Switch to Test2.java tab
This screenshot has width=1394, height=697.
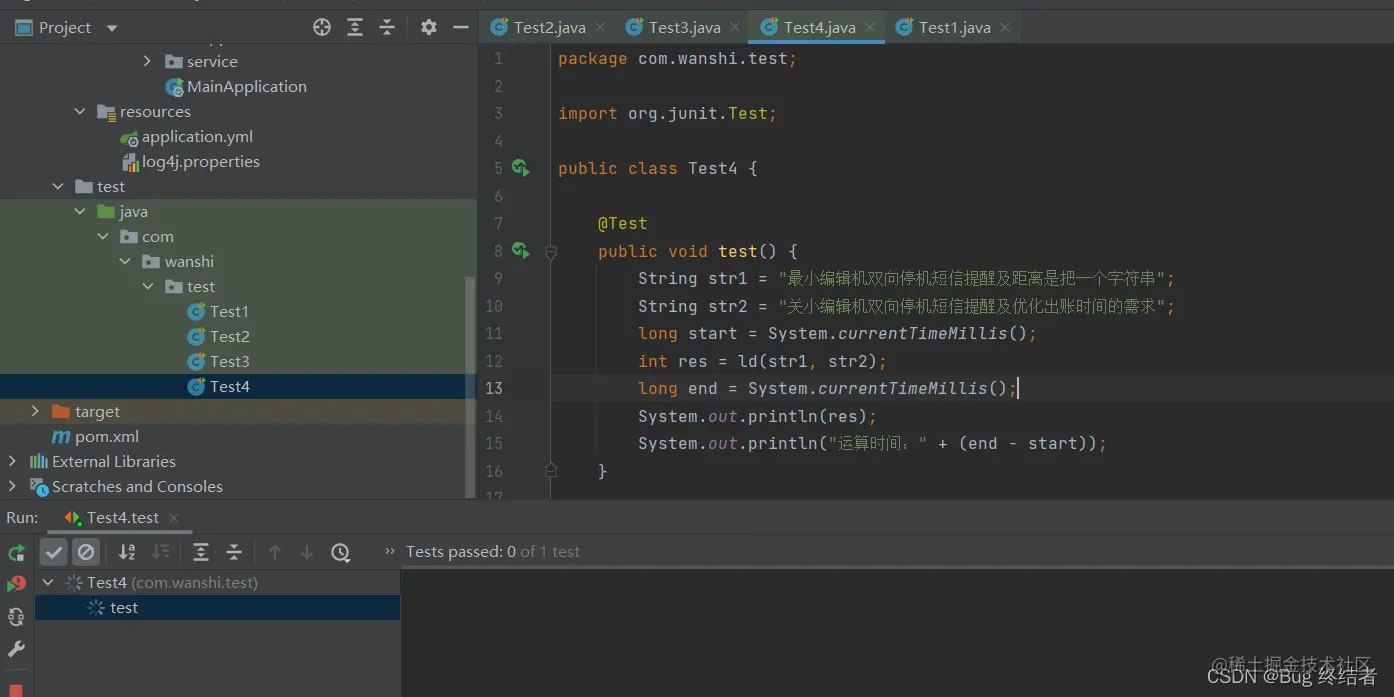pyautogui.click(x=549, y=27)
